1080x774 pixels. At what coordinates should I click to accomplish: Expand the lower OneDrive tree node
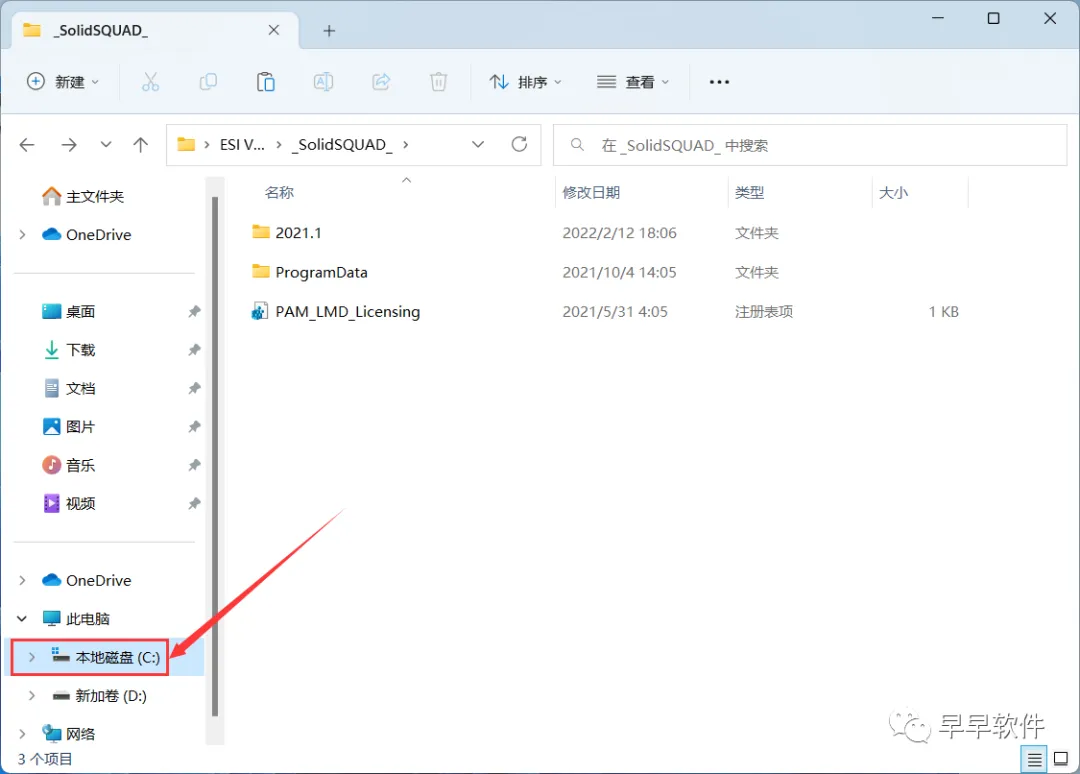[x=23, y=580]
